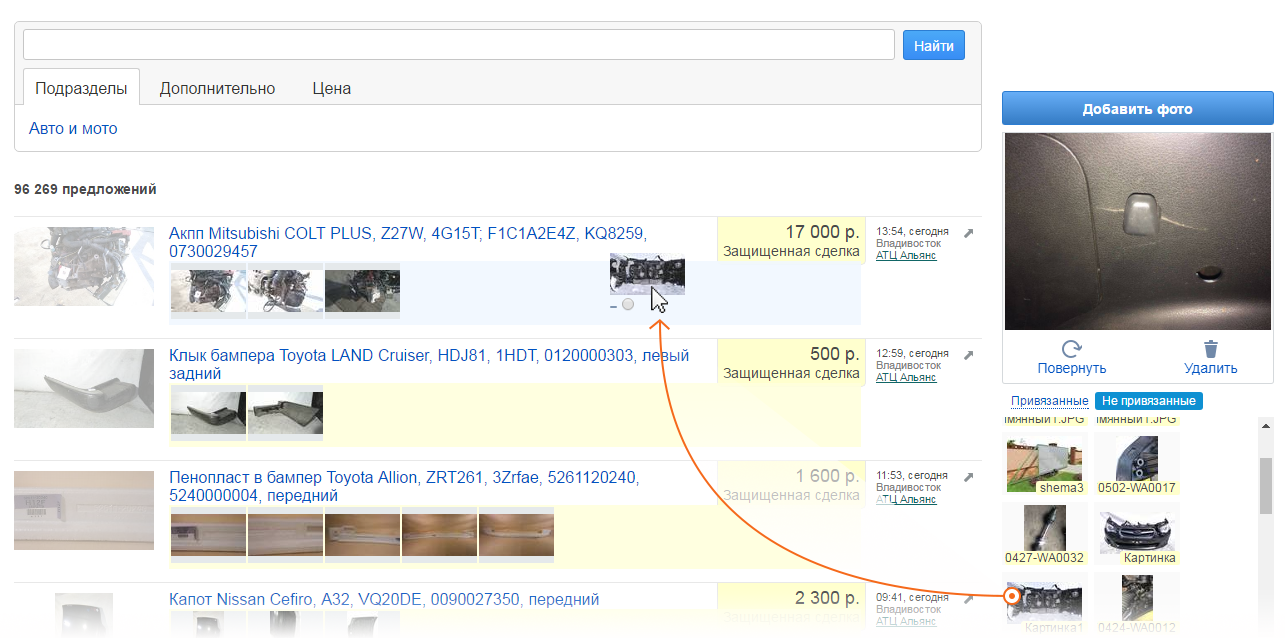
Task: Click main photo of Клык бампера listing
Action: [84, 388]
